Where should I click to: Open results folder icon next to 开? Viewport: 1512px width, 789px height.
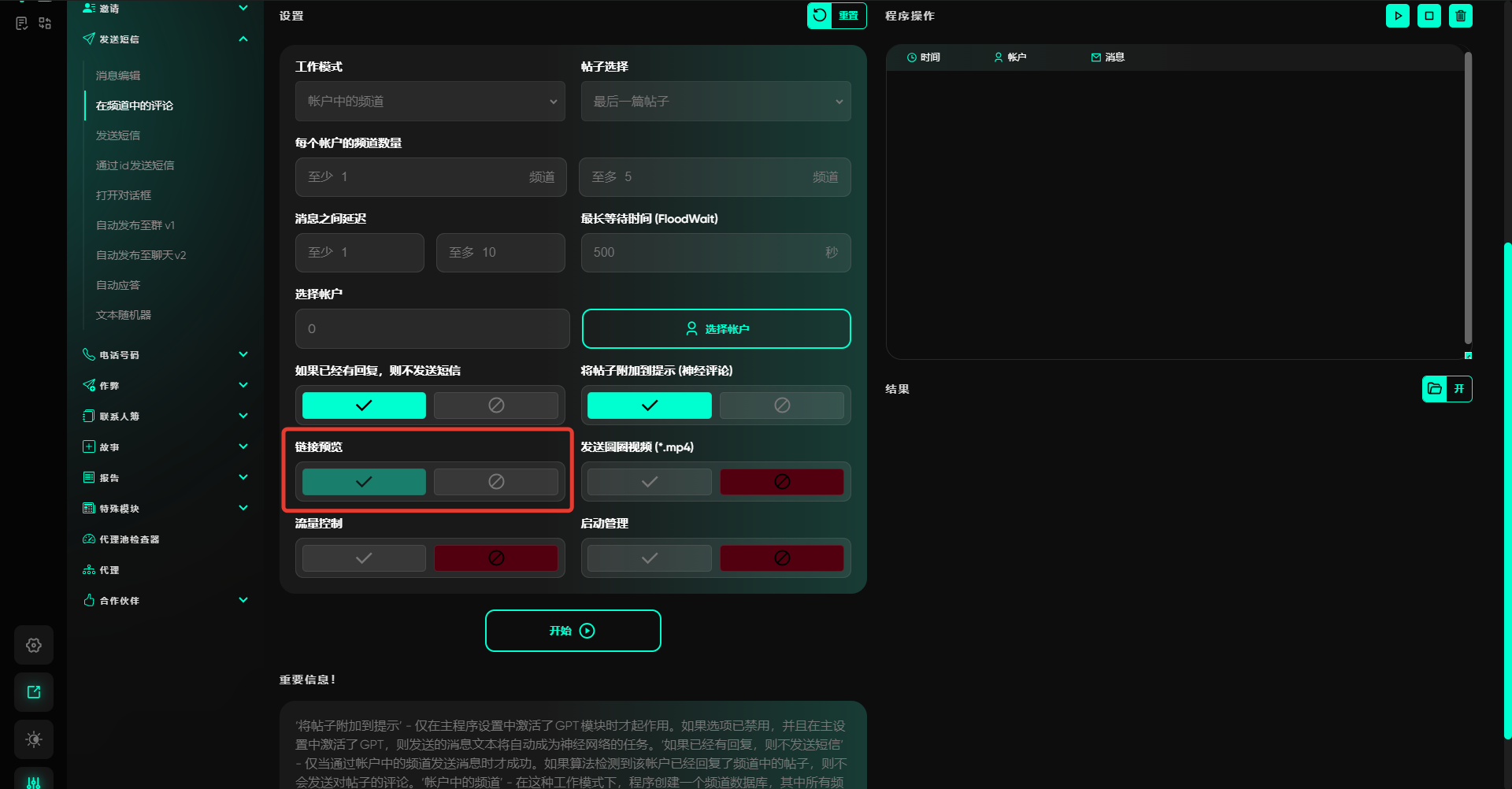point(1434,389)
